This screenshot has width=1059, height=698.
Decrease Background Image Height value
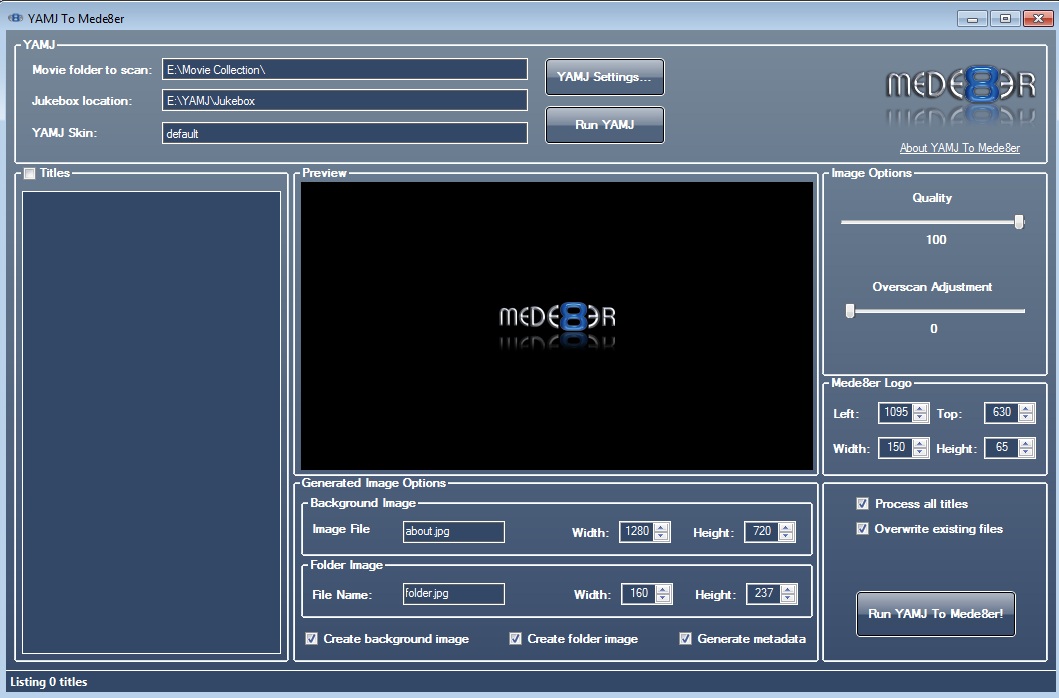click(x=786, y=537)
